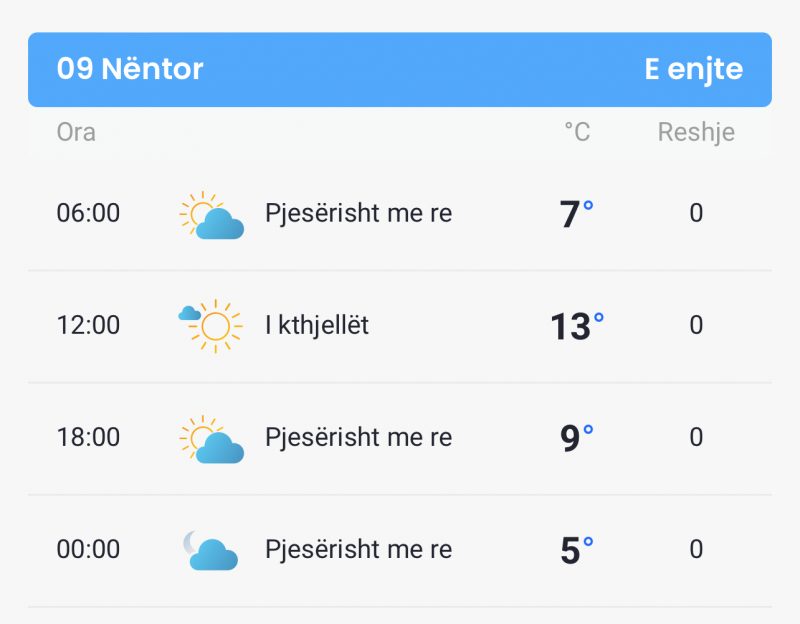Screen dimensions: 800x624
Task: Select the 09 Nëntor date header
Action: coord(130,68)
